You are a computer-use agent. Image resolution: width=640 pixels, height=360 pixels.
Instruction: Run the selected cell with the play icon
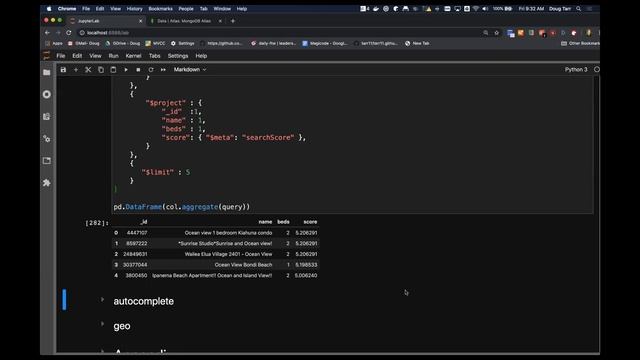pos(126,70)
